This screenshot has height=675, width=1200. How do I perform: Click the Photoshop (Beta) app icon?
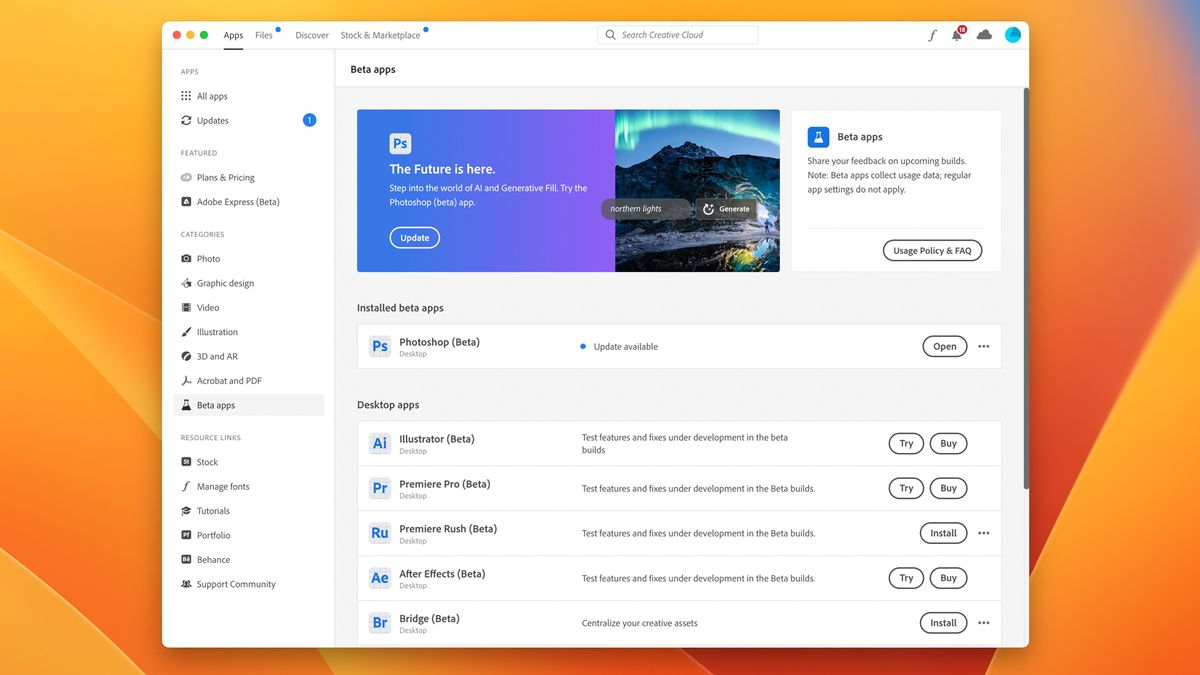coord(380,347)
